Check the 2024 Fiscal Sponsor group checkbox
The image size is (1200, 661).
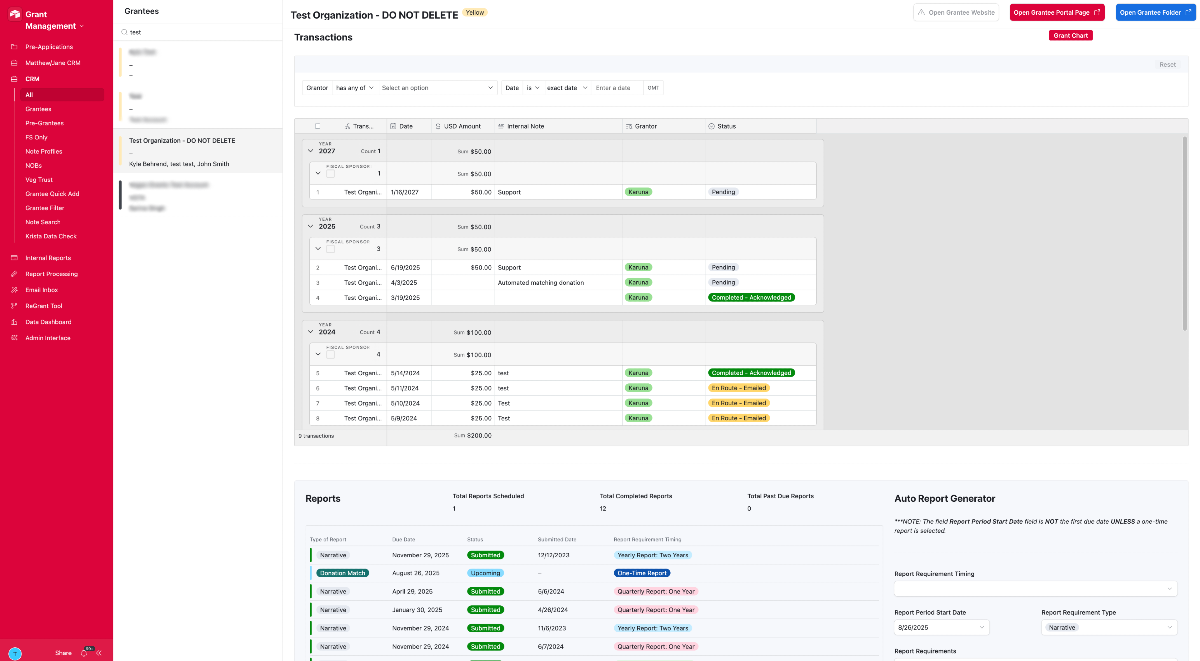pyautogui.click(x=331, y=354)
